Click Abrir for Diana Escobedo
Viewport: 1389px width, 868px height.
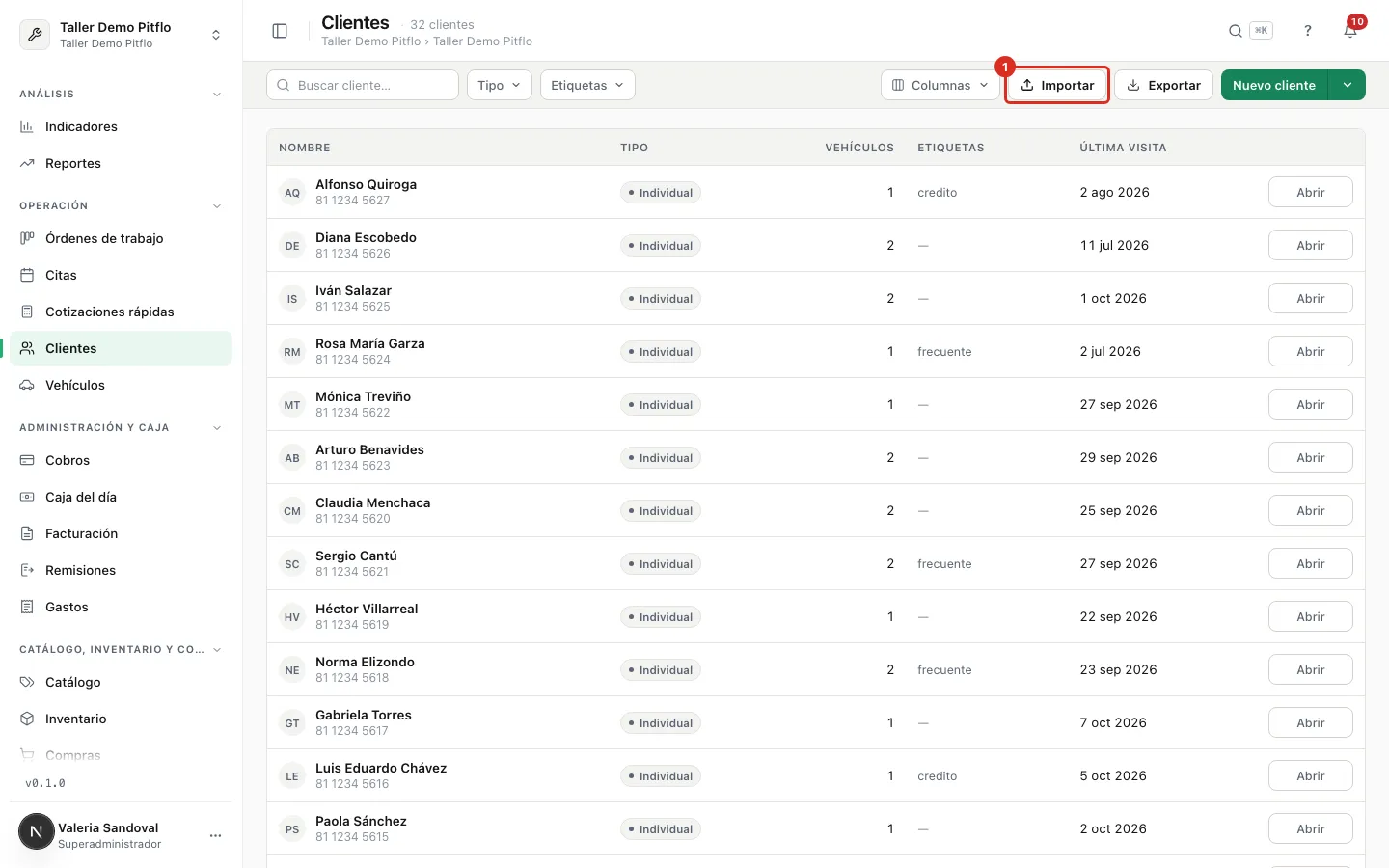pyautogui.click(x=1310, y=245)
